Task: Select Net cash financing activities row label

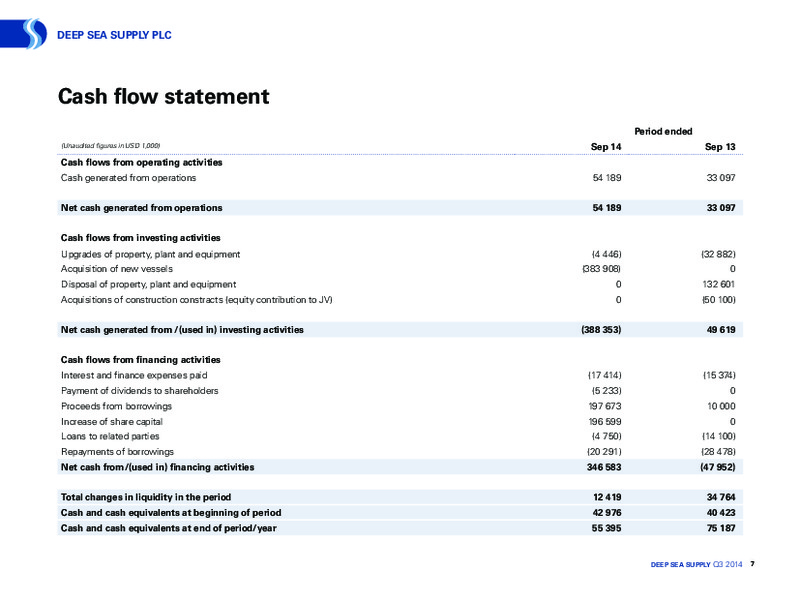Action: (157, 467)
